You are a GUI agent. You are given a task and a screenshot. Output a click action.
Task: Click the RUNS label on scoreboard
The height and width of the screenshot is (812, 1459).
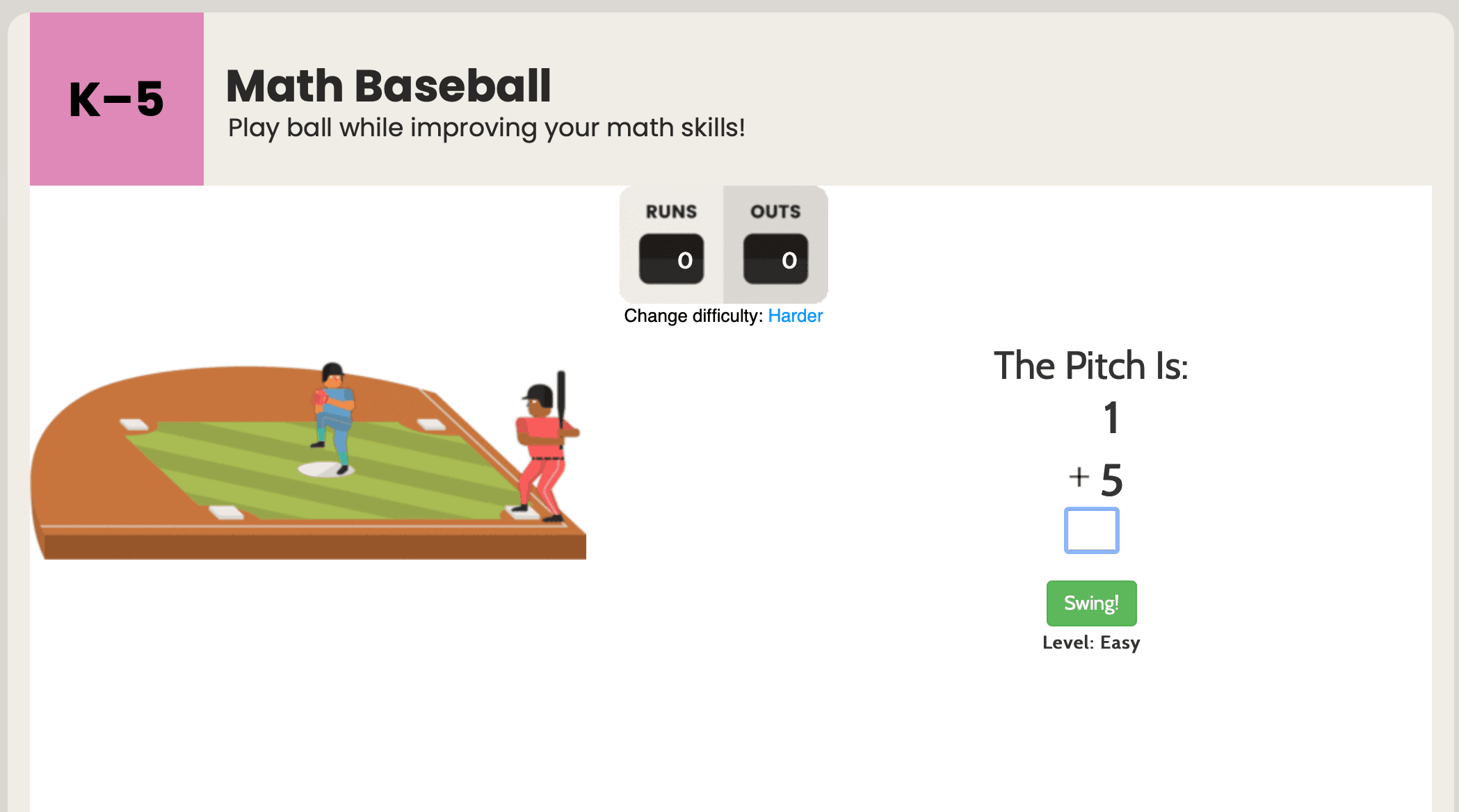tap(671, 211)
